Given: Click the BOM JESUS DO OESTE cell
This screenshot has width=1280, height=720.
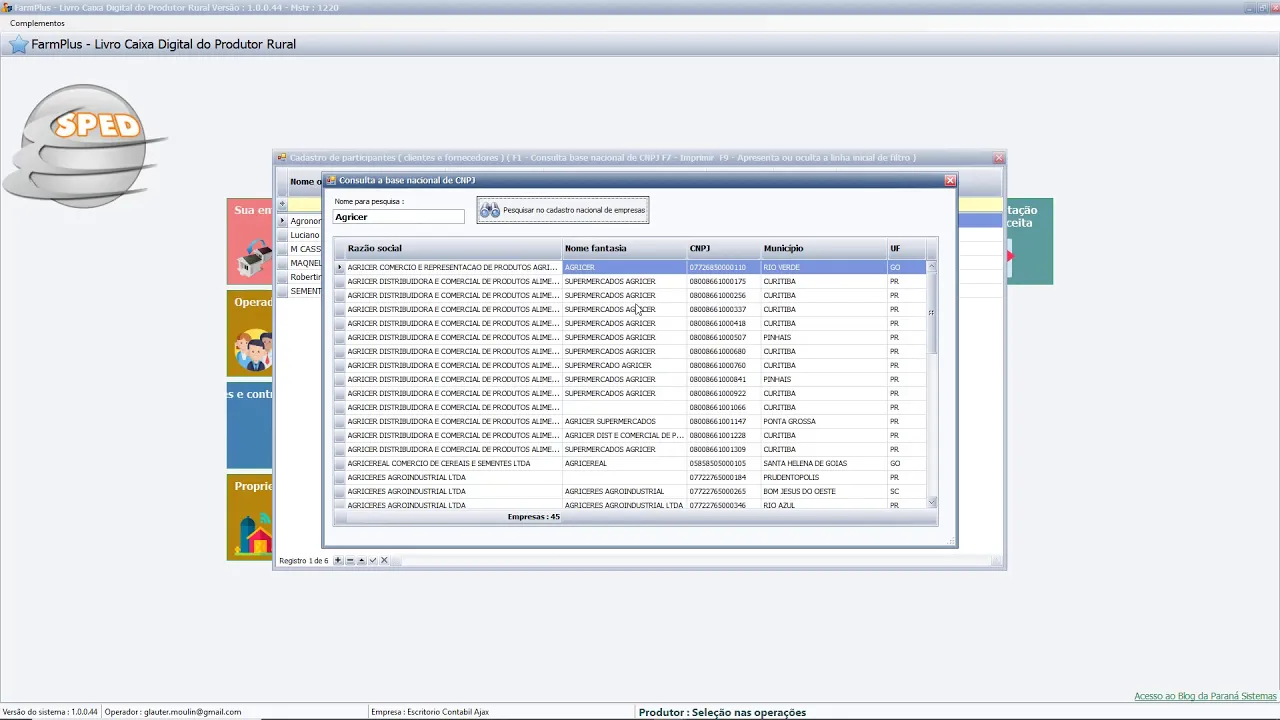Looking at the screenshot, I should pos(824,491).
